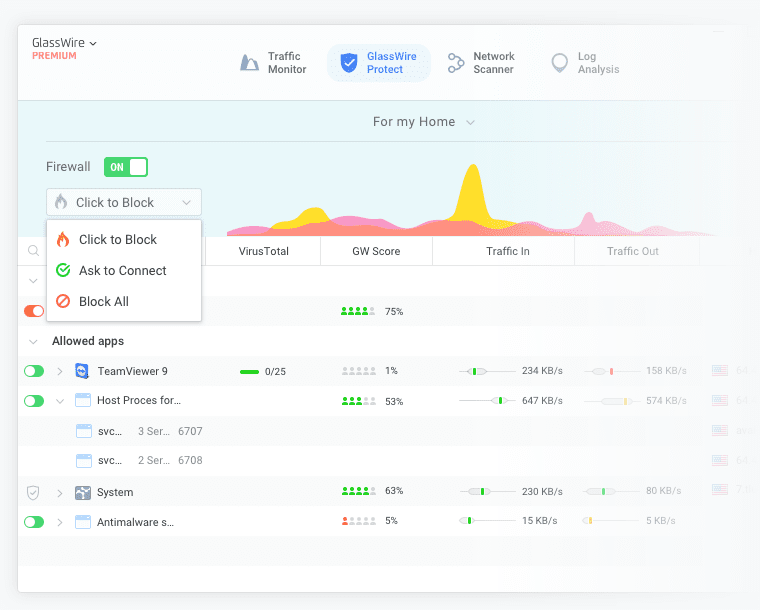Select Click to Block menu option

tap(124, 239)
